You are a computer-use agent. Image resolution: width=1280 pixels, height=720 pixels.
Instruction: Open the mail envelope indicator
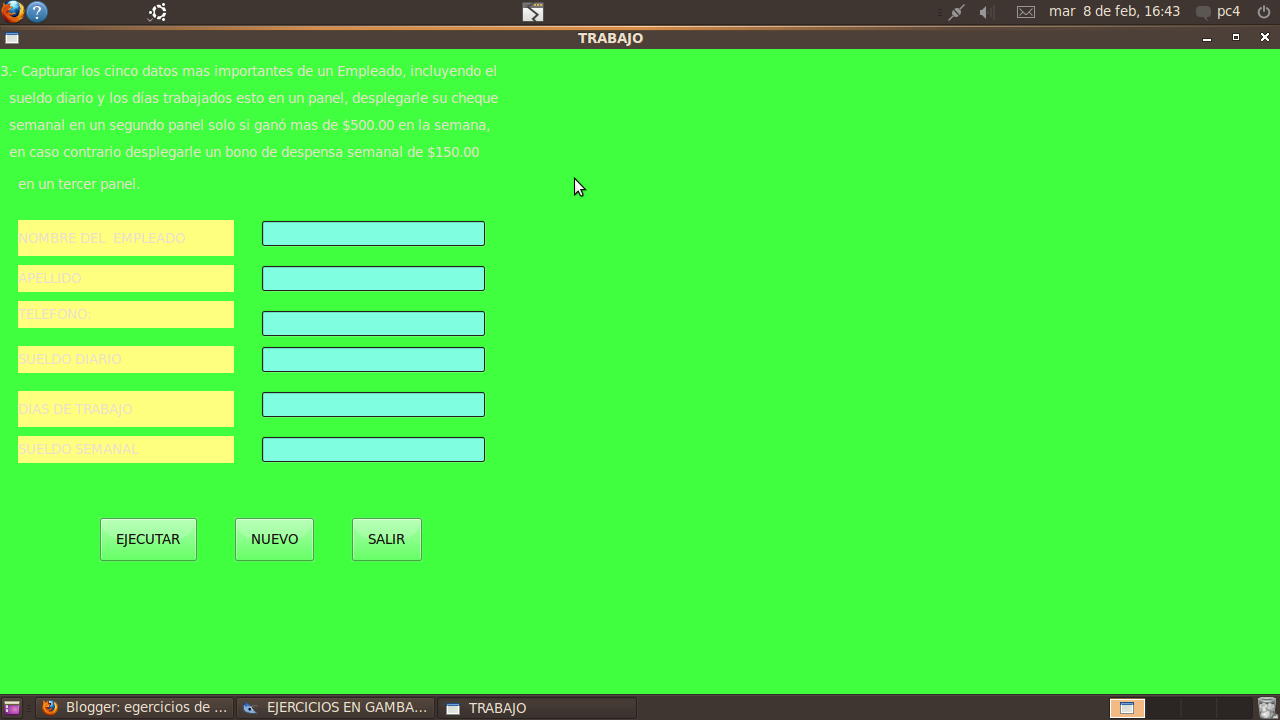click(x=1026, y=12)
